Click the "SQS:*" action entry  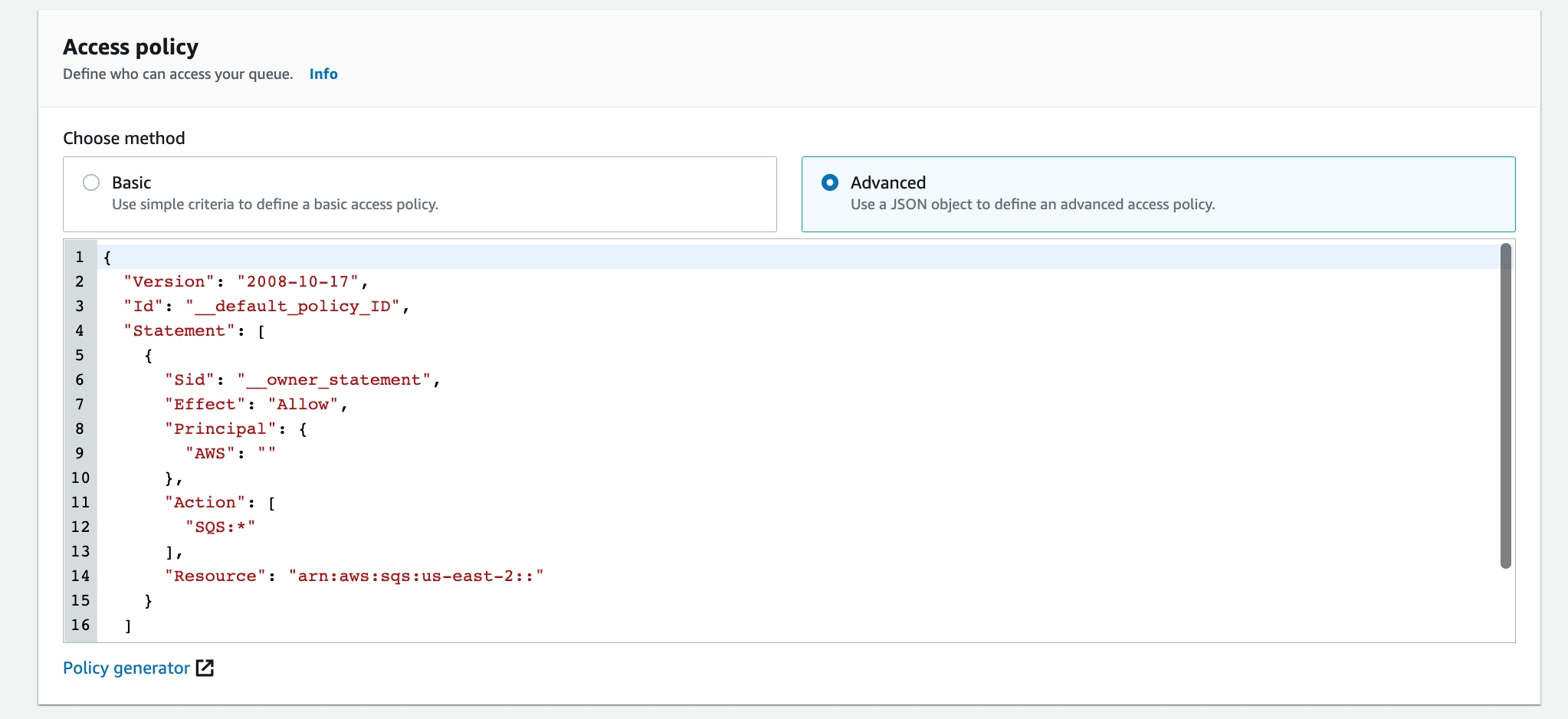tap(220, 527)
